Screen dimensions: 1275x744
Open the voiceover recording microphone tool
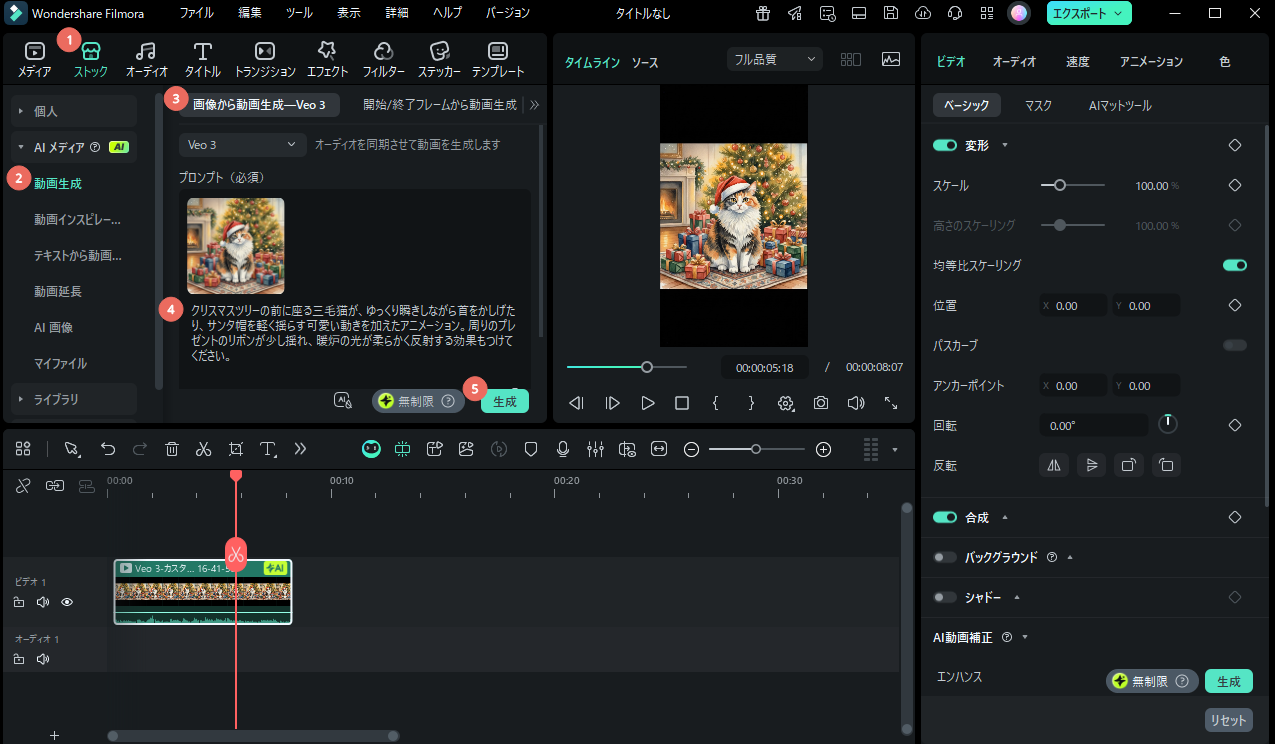(x=562, y=448)
